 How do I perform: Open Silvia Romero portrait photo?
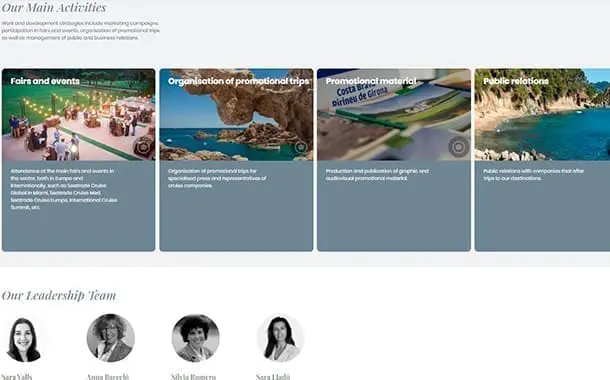pyautogui.click(x=196, y=338)
